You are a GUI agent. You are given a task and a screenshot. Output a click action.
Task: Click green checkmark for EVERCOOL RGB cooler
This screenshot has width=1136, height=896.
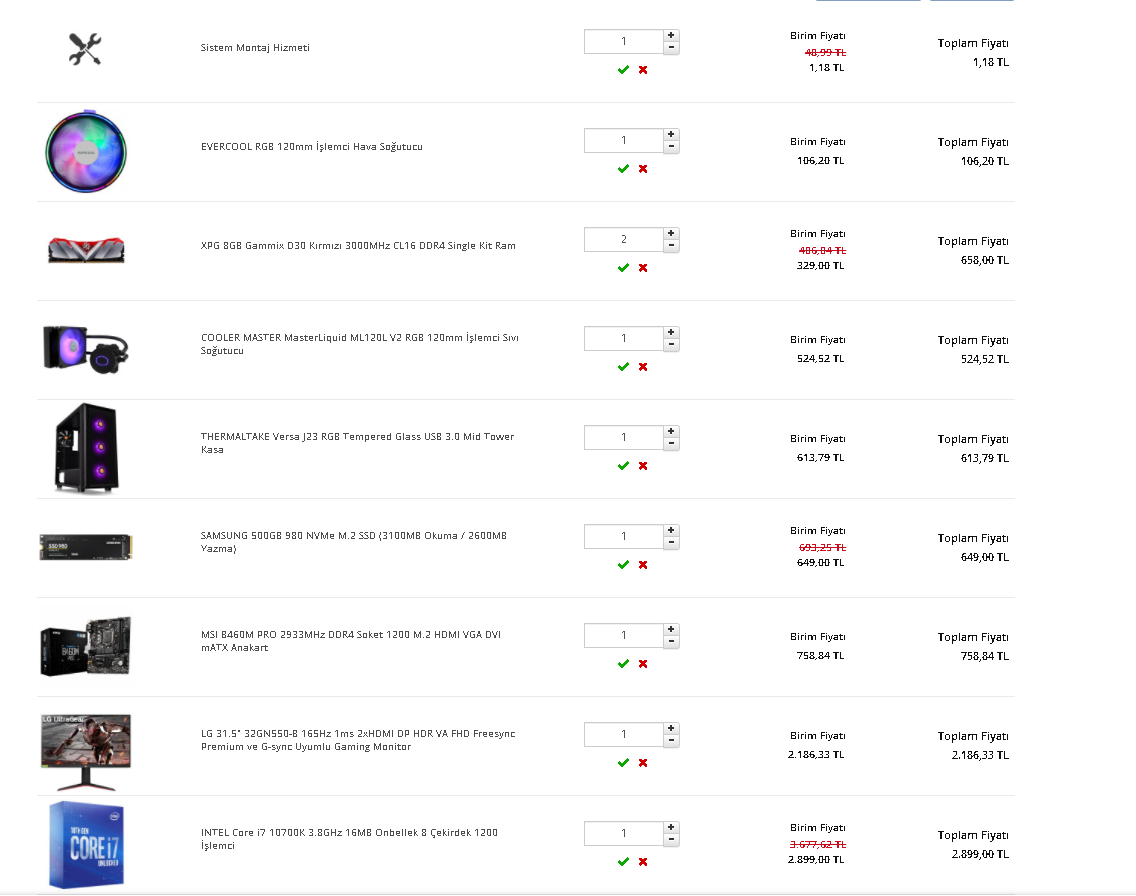623,169
